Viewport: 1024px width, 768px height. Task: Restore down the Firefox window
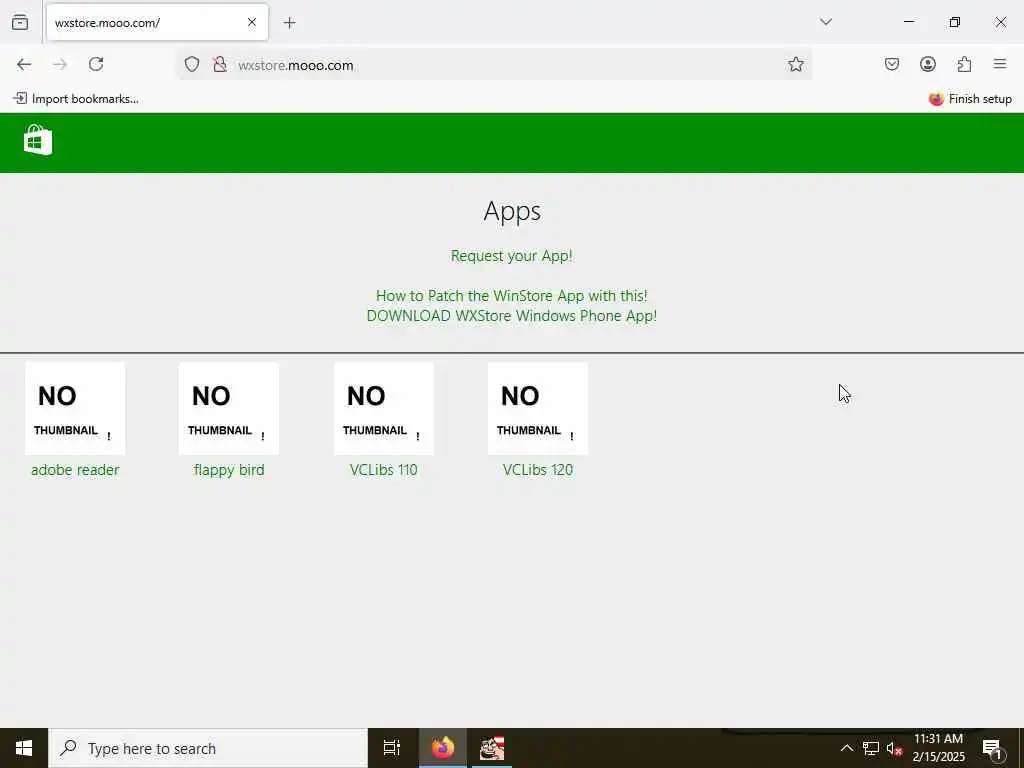pos(955,22)
